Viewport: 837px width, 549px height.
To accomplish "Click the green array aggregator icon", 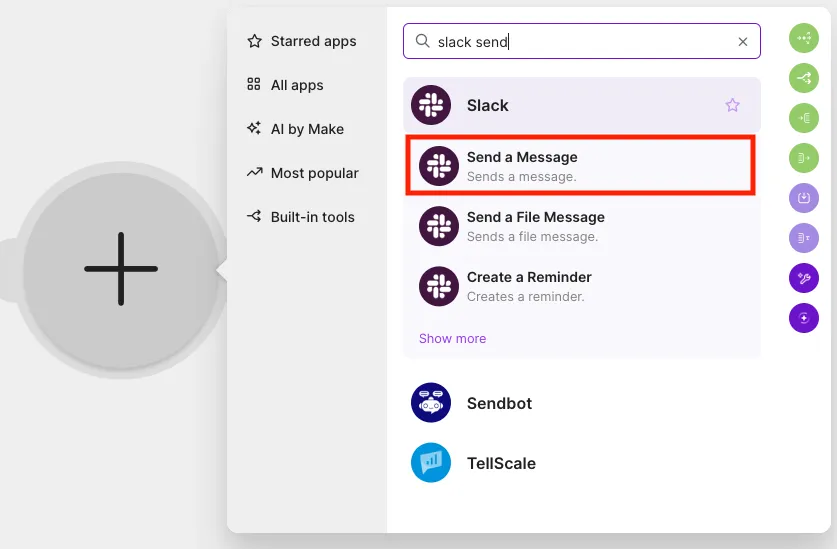I will [803, 118].
